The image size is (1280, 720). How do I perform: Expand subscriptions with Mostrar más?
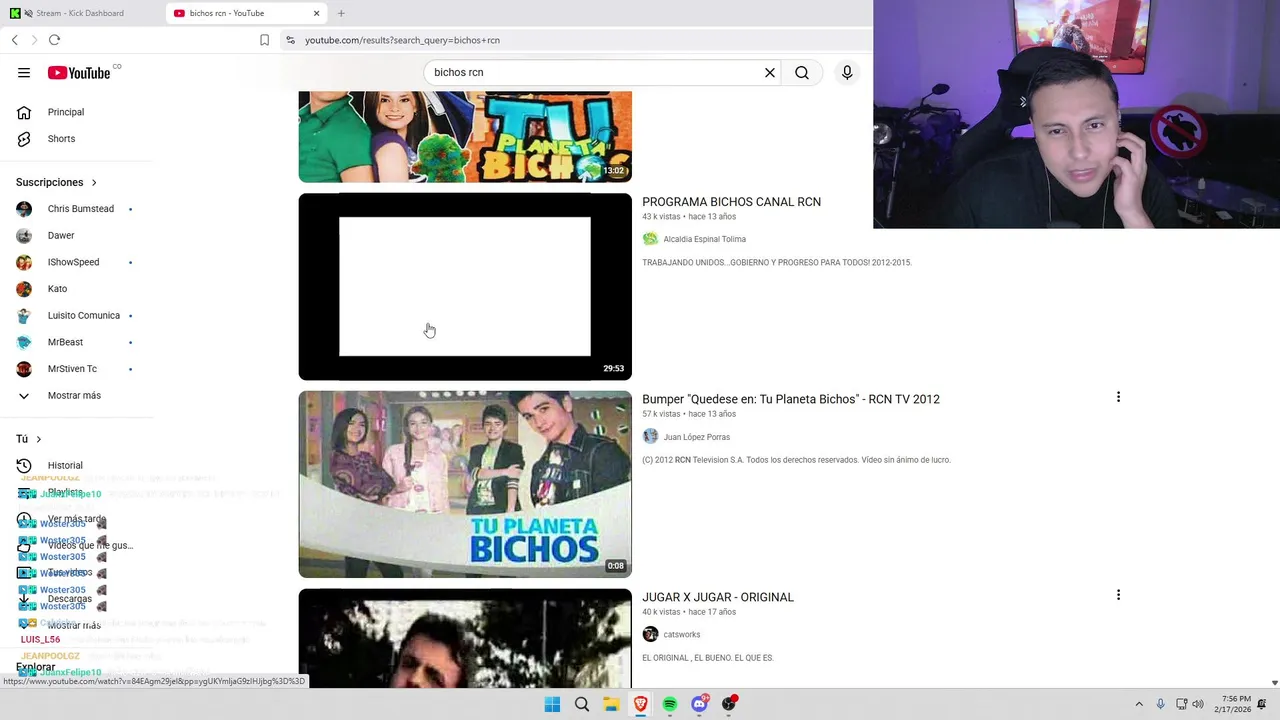(76, 396)
